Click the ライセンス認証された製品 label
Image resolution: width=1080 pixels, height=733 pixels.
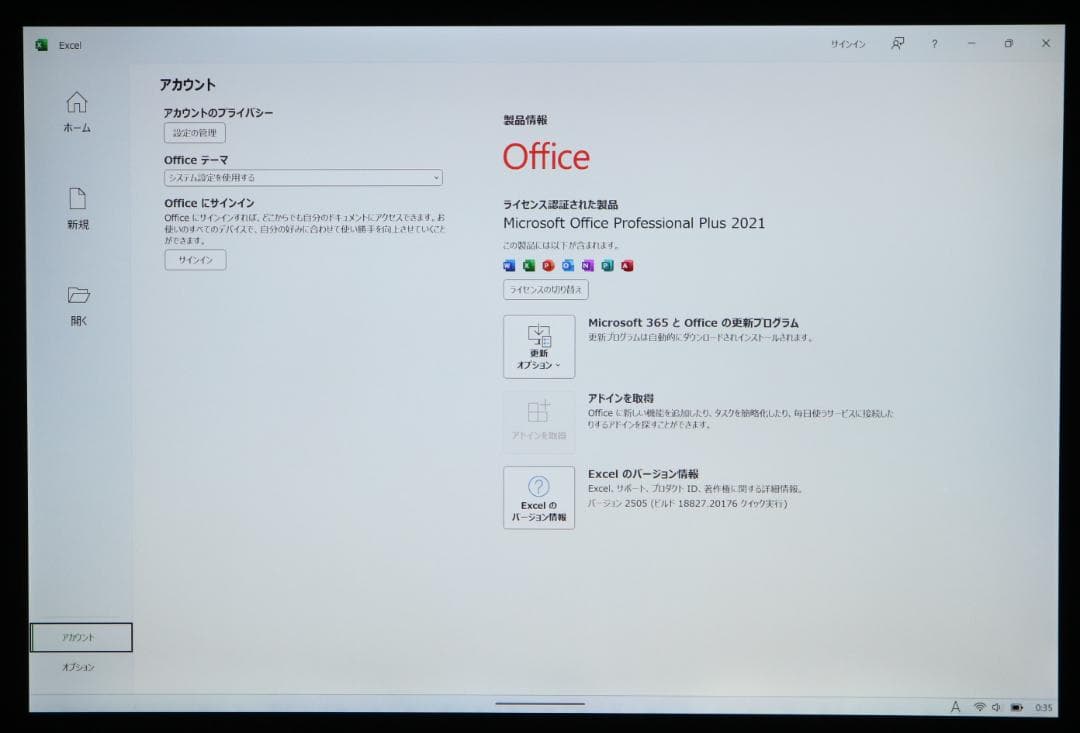(x=561, y=205)
